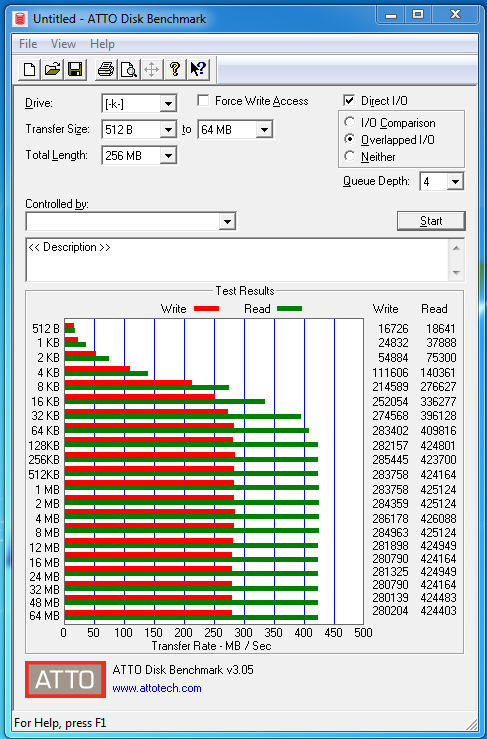The width and height of the screenshot is (487, 739).
Task: Click inside the Description text box
Action: [x=238, y=260]
